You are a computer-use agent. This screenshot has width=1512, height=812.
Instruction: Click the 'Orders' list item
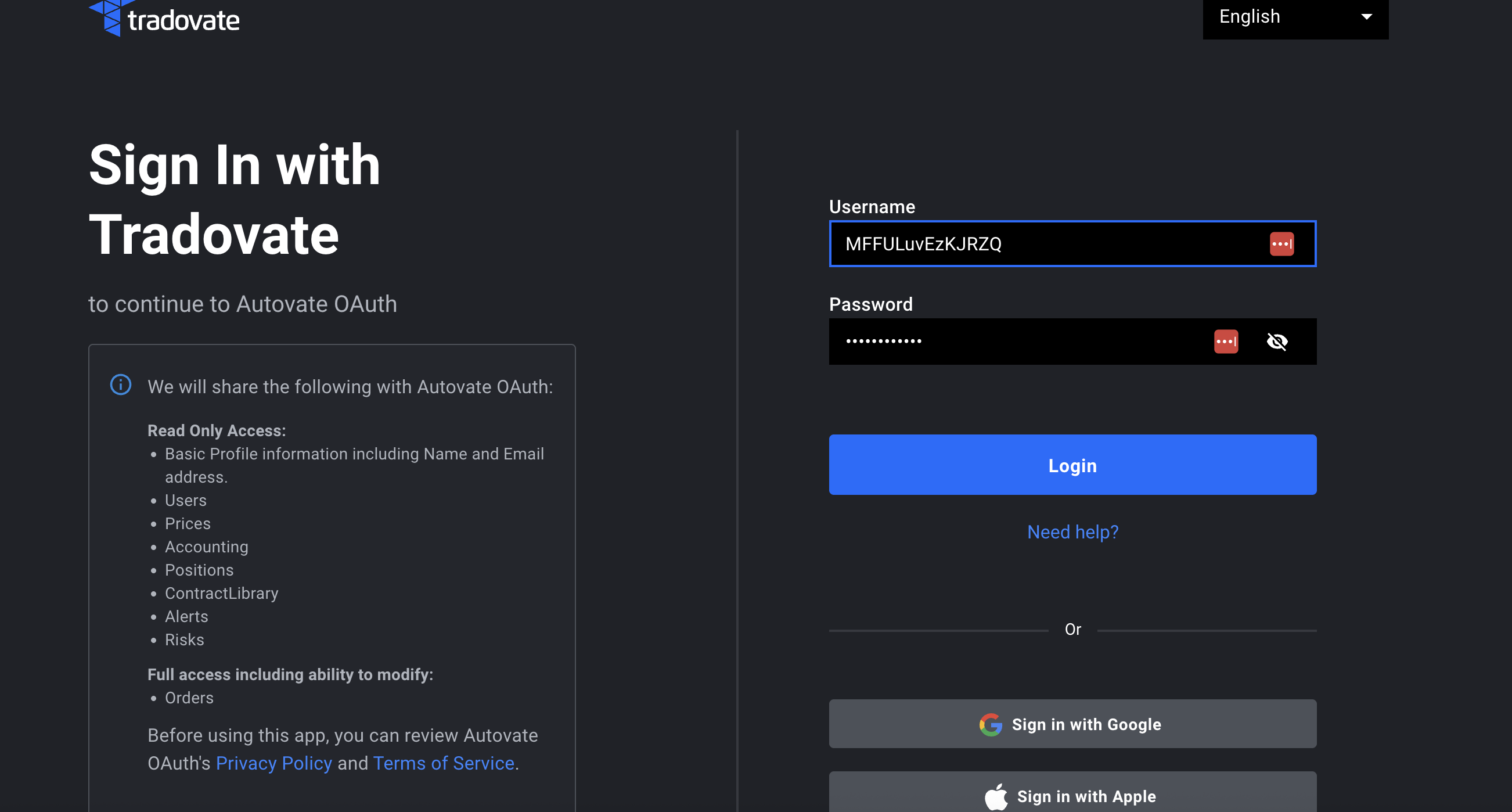[189, 698]
